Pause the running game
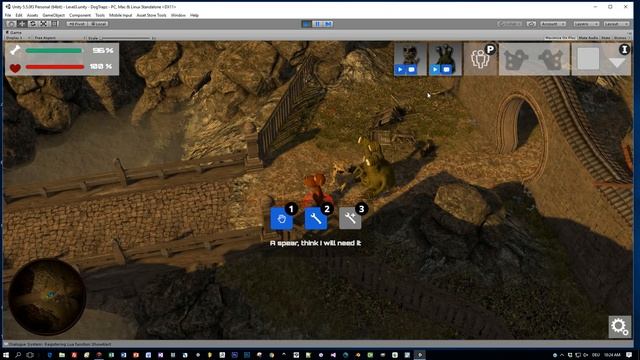The height and width of the screenshot is (360, 640). click(x=318, y=24)
